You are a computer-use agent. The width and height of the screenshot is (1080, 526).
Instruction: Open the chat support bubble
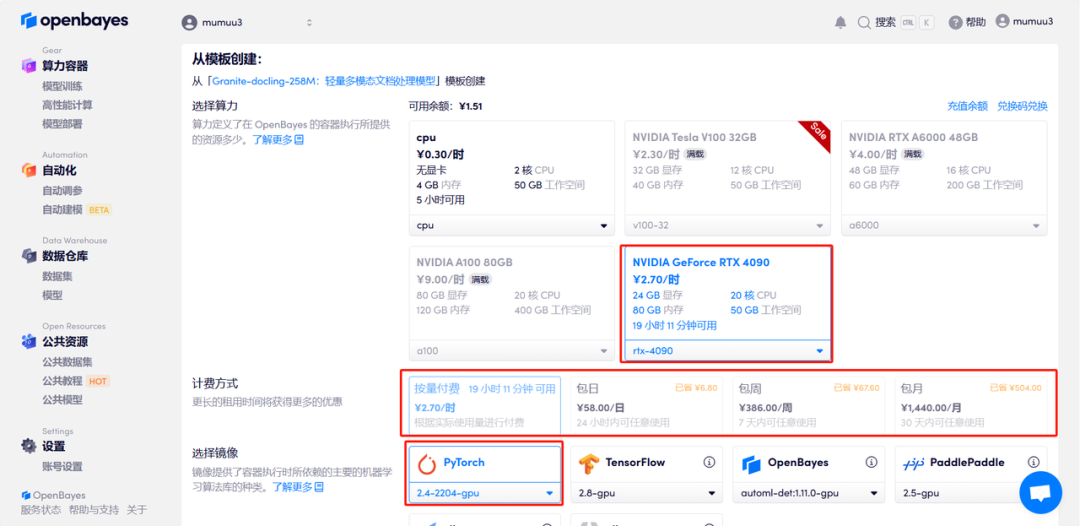[1041, 492]
